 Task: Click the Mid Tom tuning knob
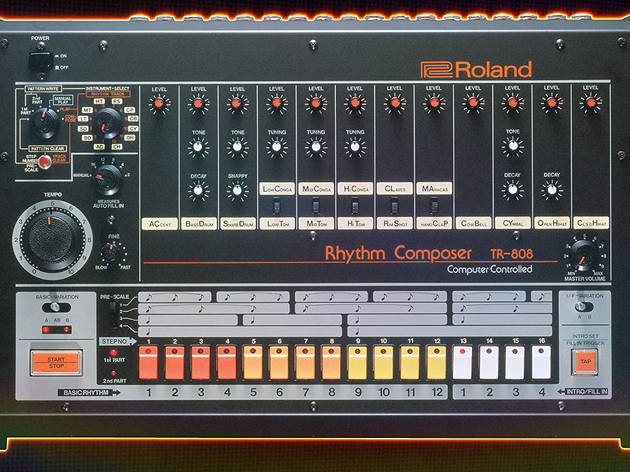pyautogui.click(x=316, y=147)
